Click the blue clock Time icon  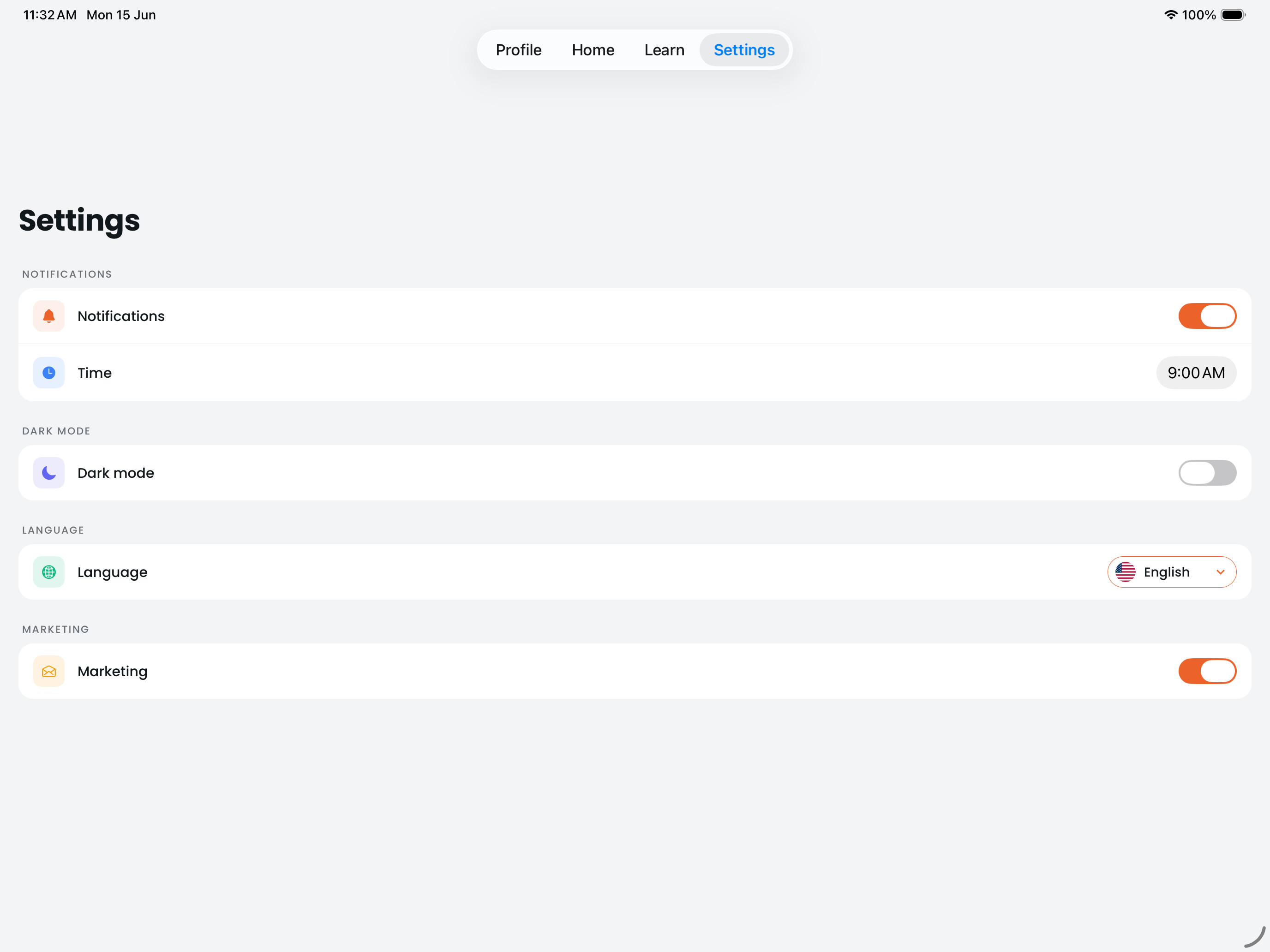(x=49, y=373)
